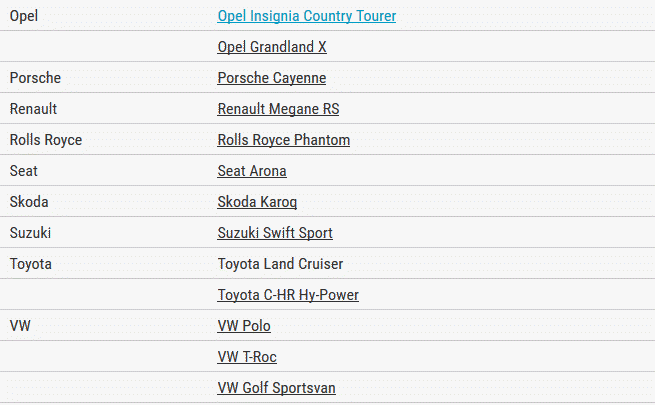The width and height of the screenshot is (655, 405).
Task: Select the Renault brand cell
Action: click(33, 109)
